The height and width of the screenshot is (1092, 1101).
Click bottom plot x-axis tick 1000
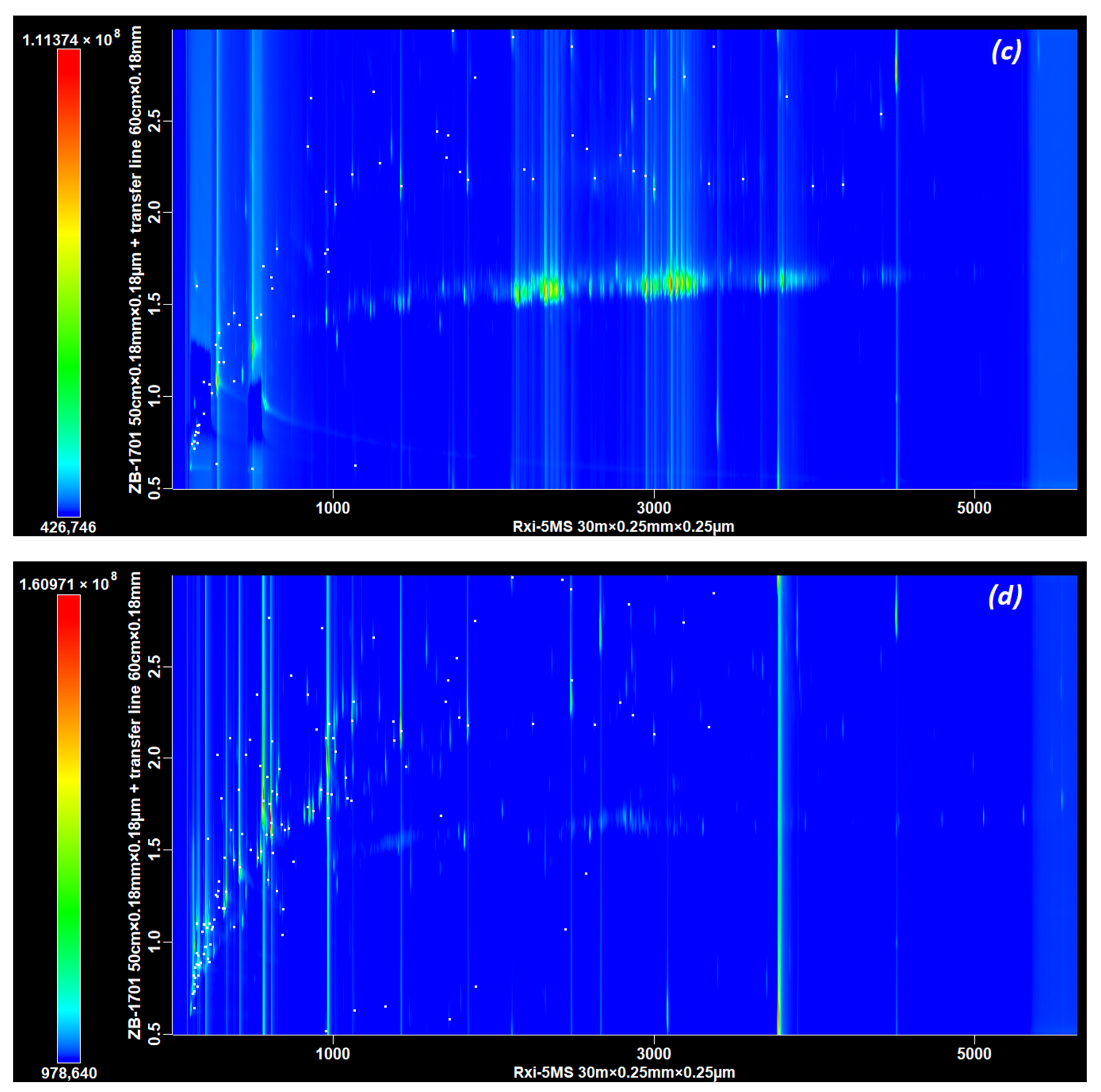pos(333,1053)
